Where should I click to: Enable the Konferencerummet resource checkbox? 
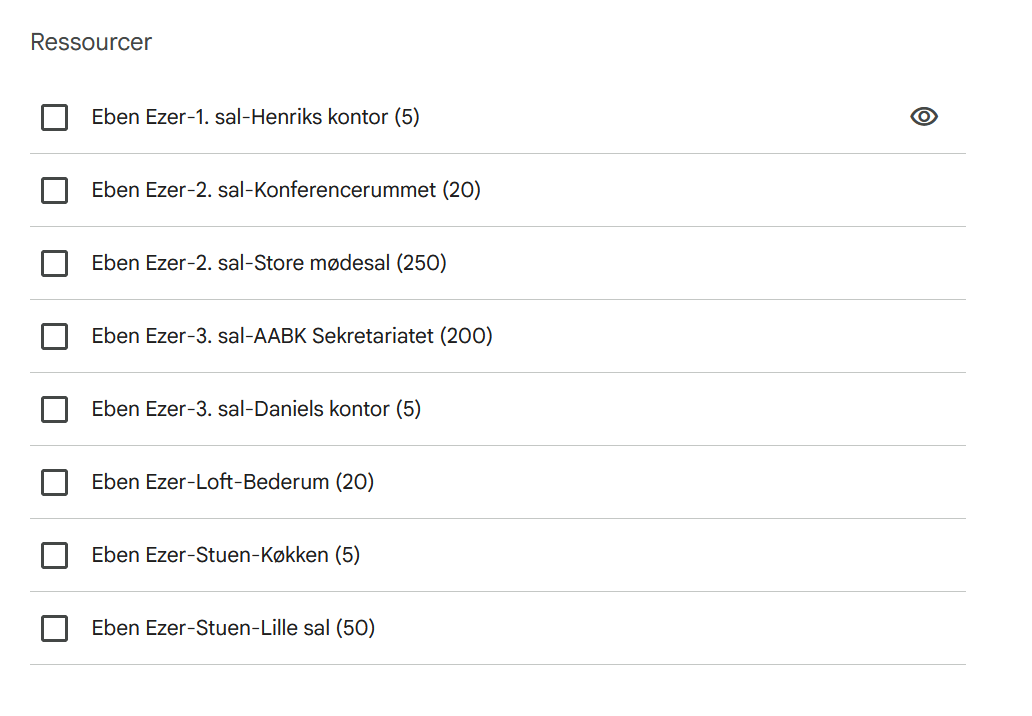55,190
